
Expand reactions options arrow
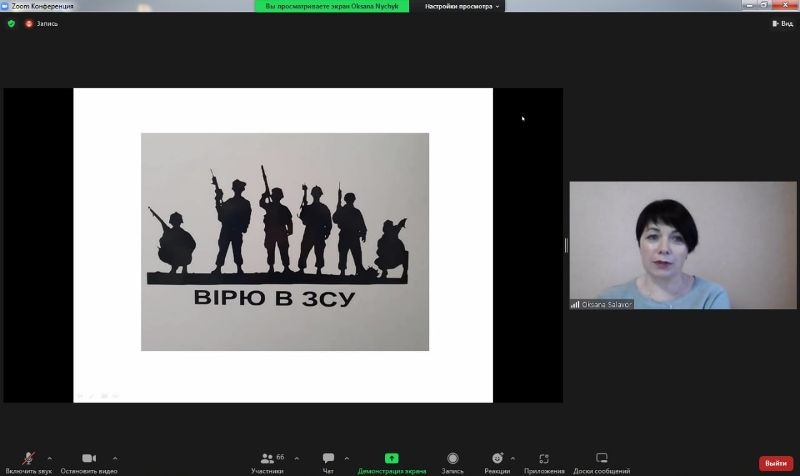click(513, 458)
